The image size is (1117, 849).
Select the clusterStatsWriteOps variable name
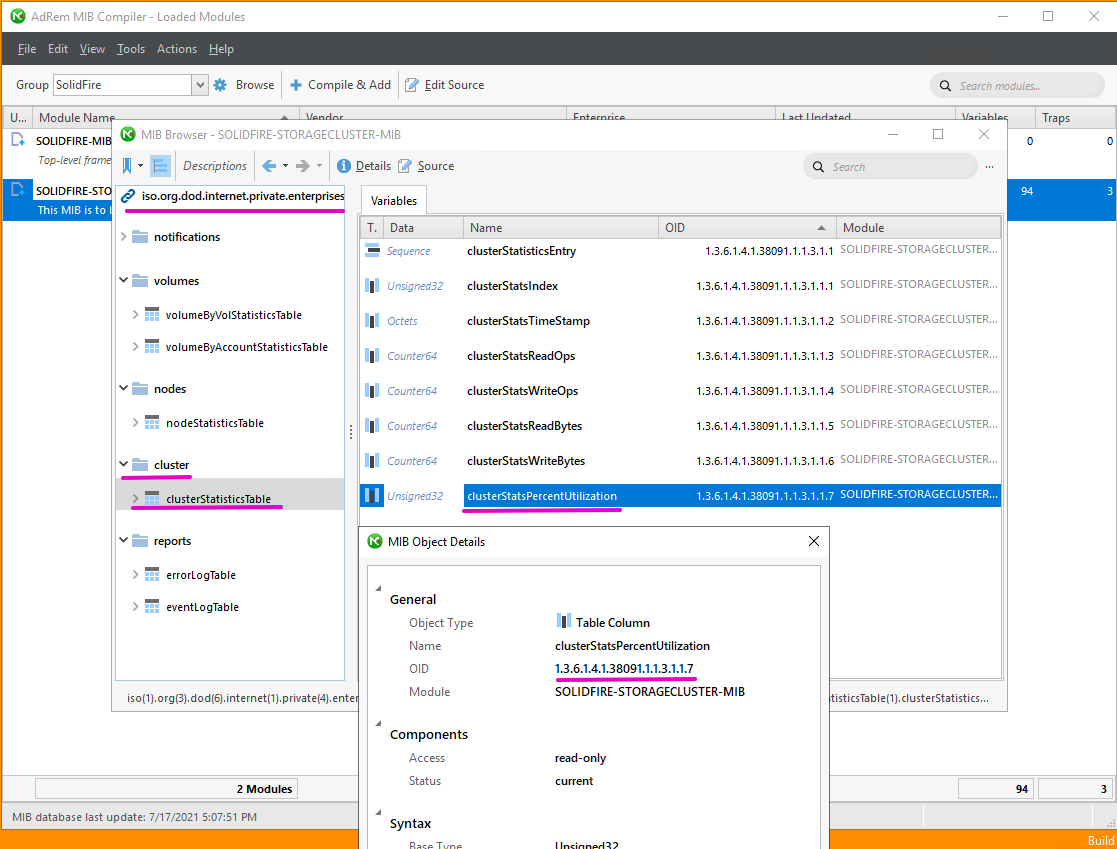click(522, 391)
